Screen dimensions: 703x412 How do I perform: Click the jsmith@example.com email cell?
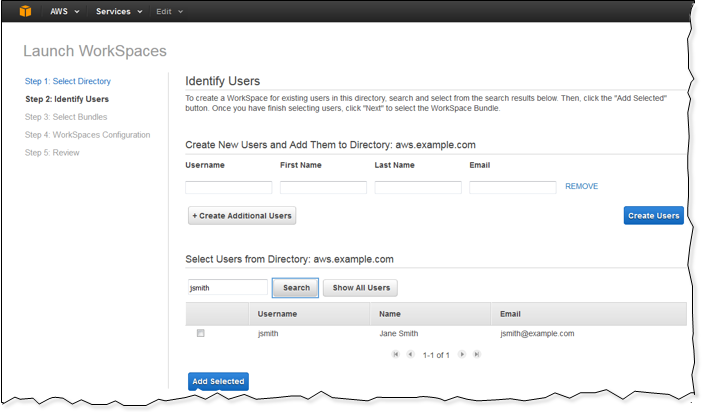tap(537, 334)
